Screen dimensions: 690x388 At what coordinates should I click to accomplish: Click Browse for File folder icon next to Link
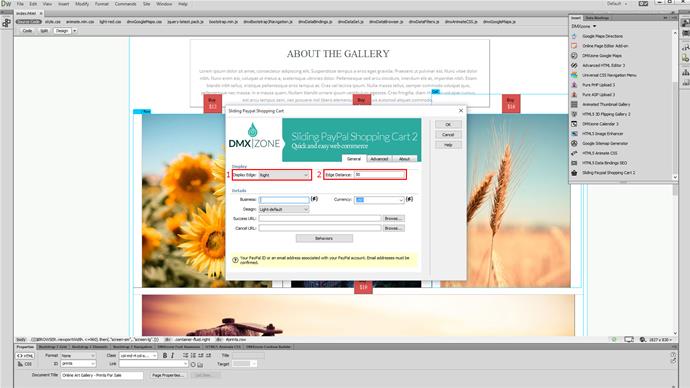pos(200,364)
